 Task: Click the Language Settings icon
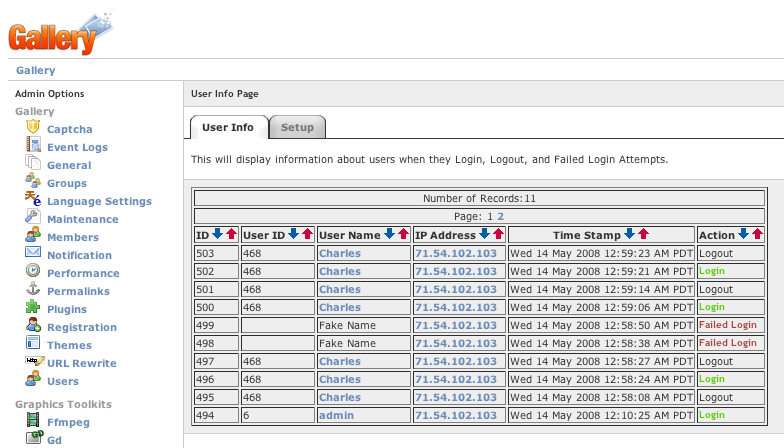tap(33, 198)
